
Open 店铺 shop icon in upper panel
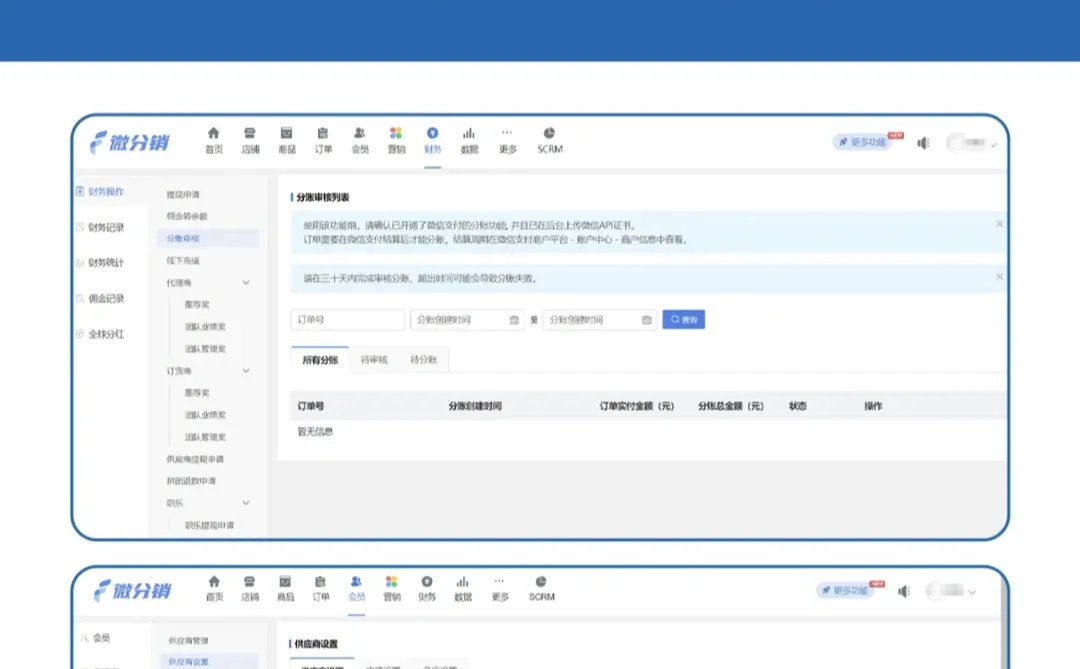(x=250, y=133)
